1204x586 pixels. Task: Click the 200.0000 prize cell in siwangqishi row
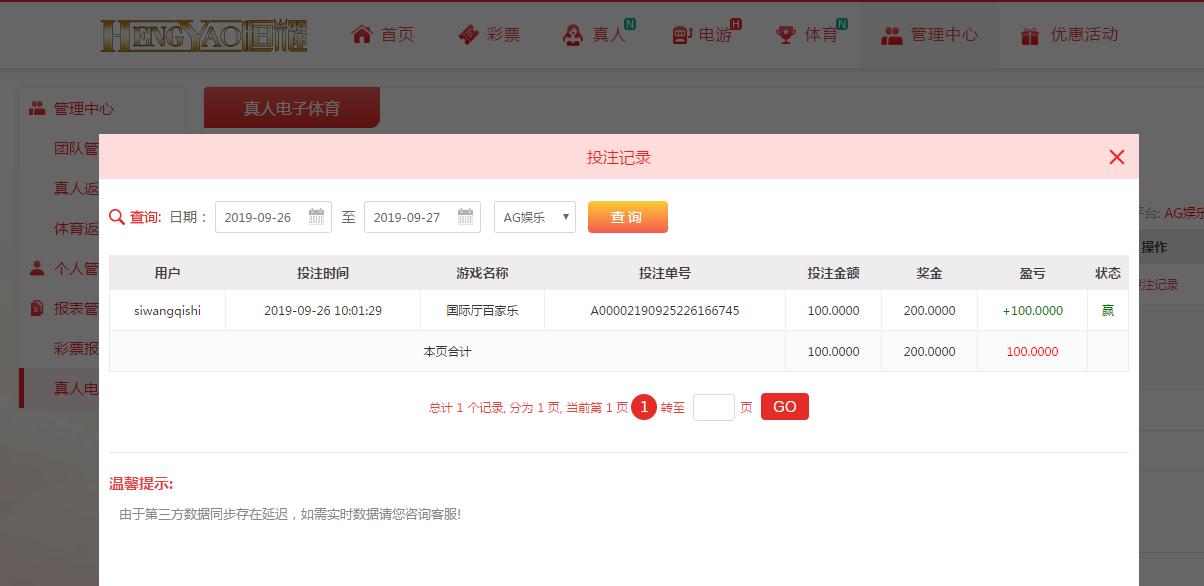pyautogui.click(x=930, y=310)
